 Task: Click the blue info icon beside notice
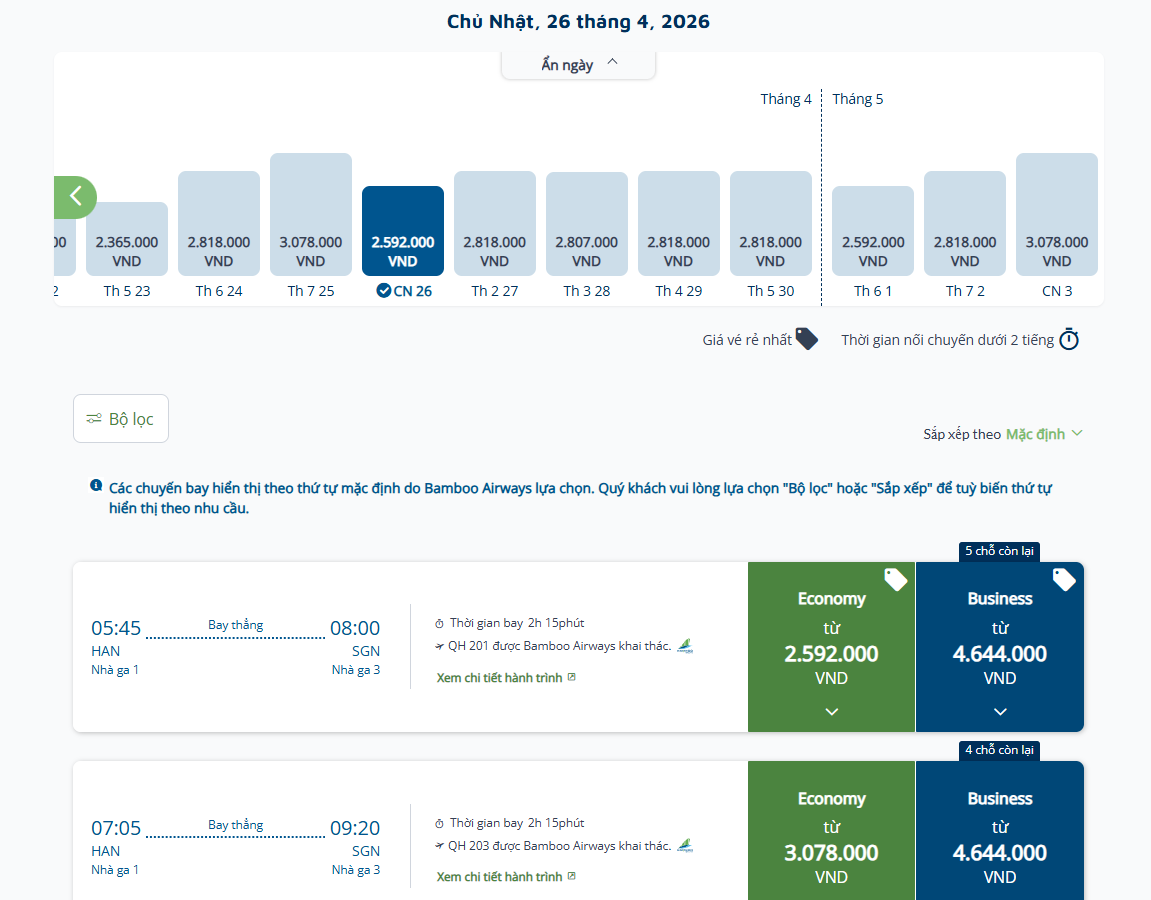click(96, 486)
